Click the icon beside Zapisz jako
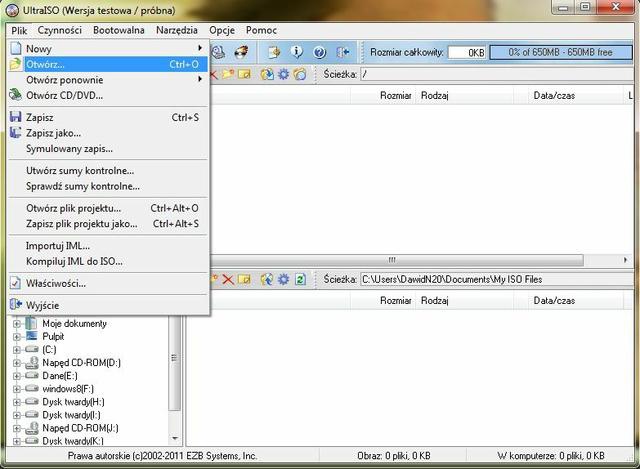Screen dimensions: 640x469 16,133
